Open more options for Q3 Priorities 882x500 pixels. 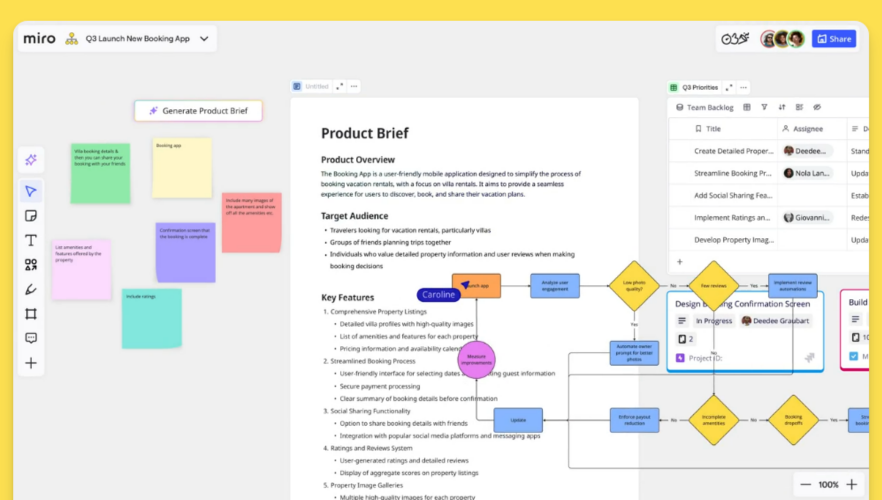coord(744,87)
